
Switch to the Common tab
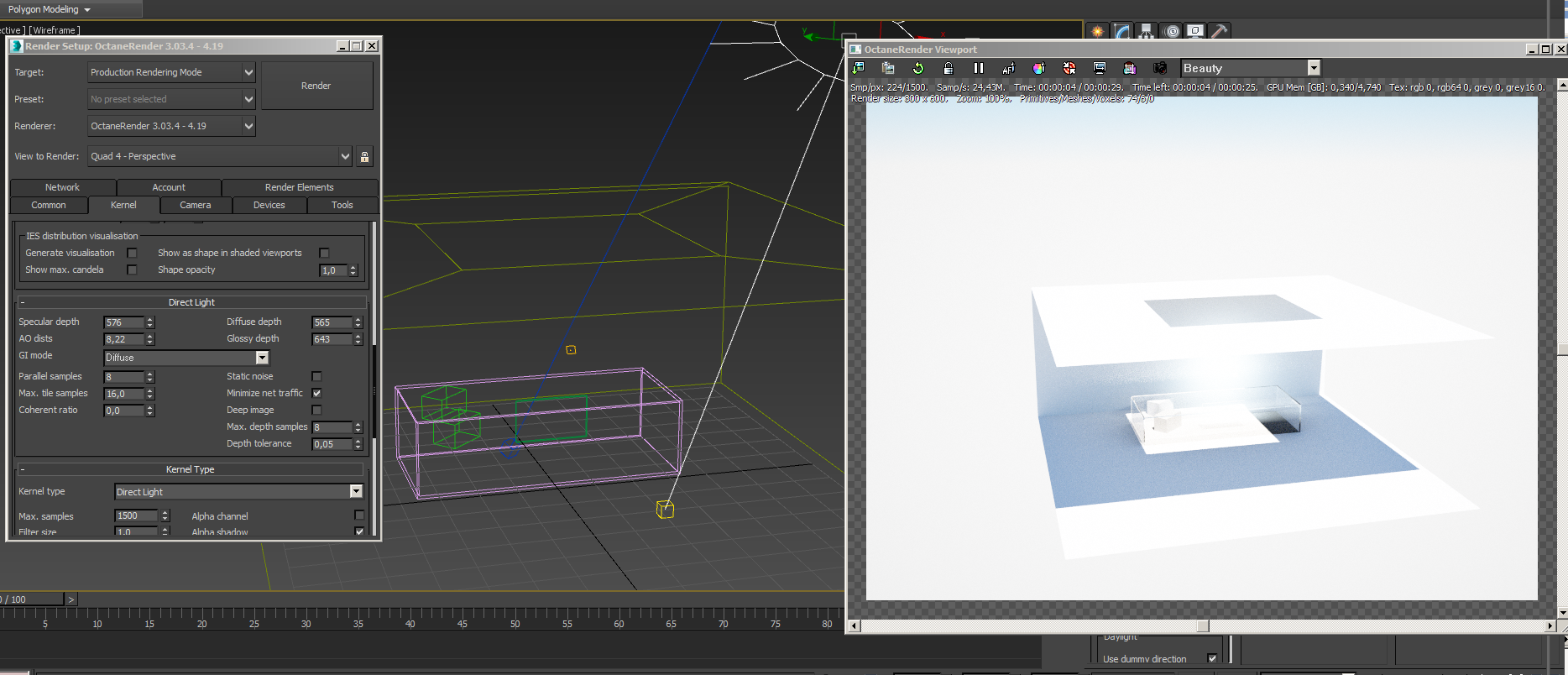click(x=49, y=205)
